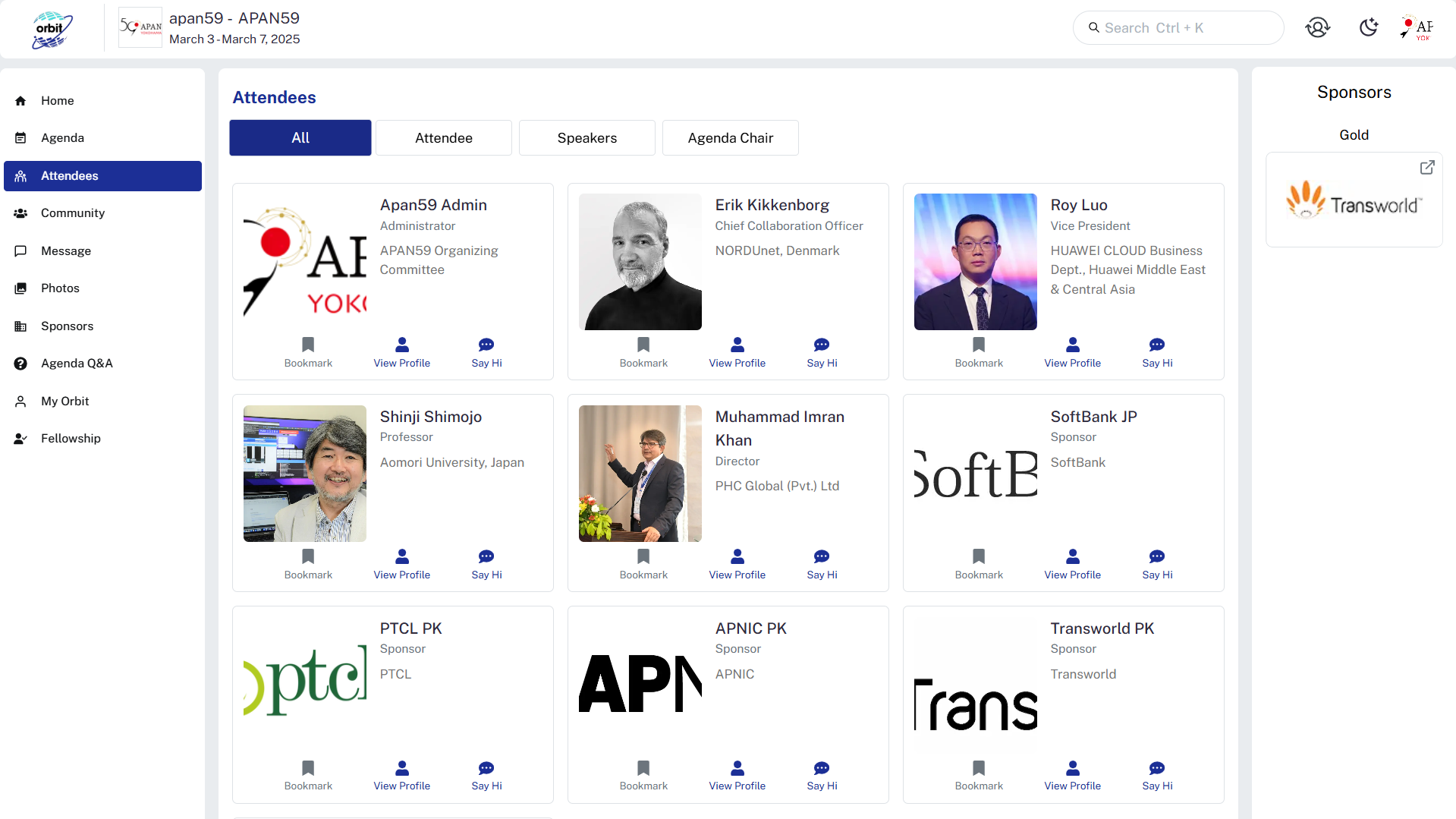Bookmark Roy Luo
1456x819 pixels.
[979, 353]
